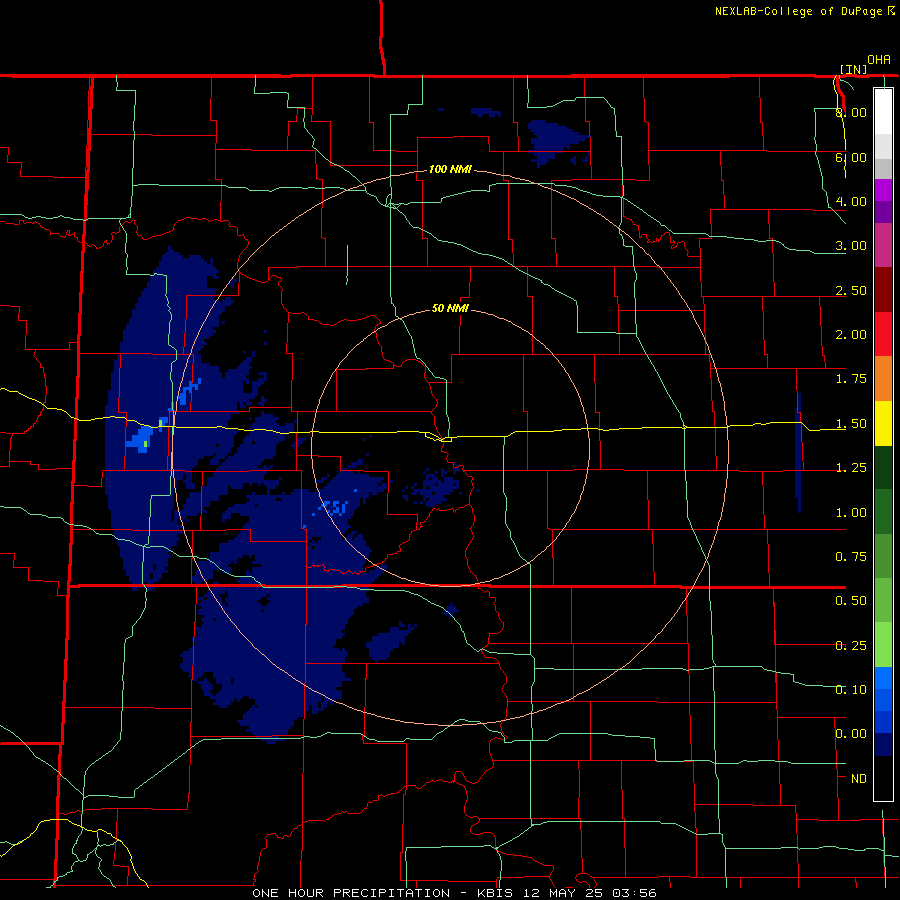Click the 1.00 legend value
Viewport: 900px width, 900px height.
pyautogui.click(x=851, y=513)
